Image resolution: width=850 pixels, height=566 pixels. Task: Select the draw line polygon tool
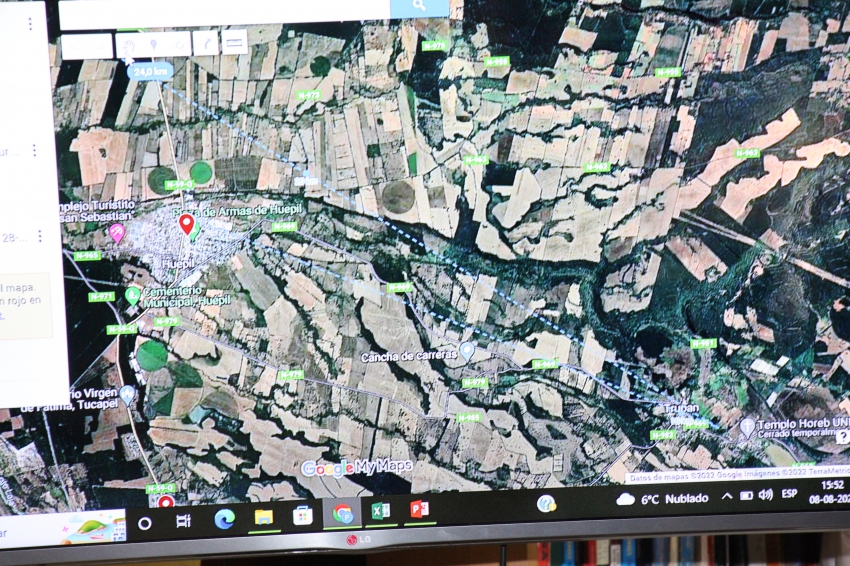(x=179, y=44)
